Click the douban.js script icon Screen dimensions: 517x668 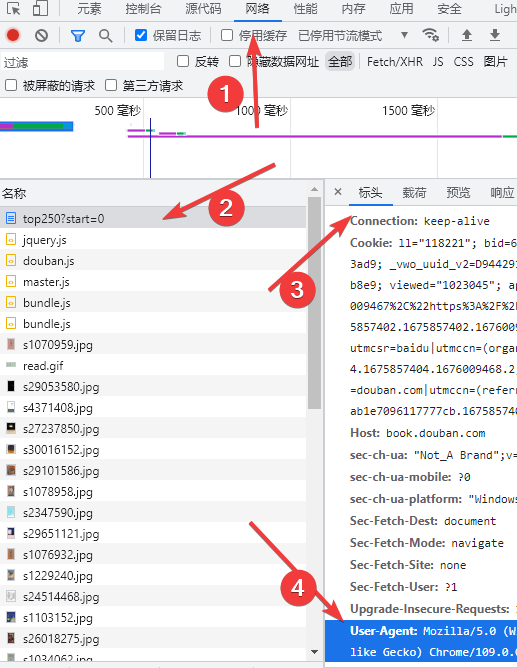[x=11, y=260]
